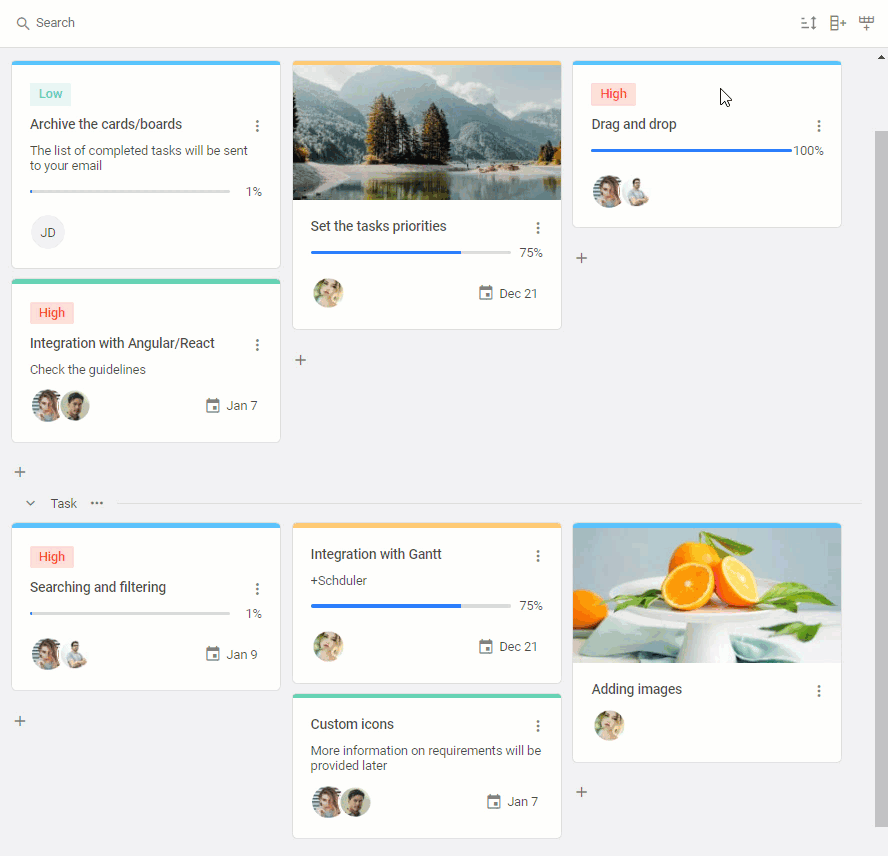Add card below Integration with Angular/React card
Screen dimensions: 888x856
(x=20, y=472)
